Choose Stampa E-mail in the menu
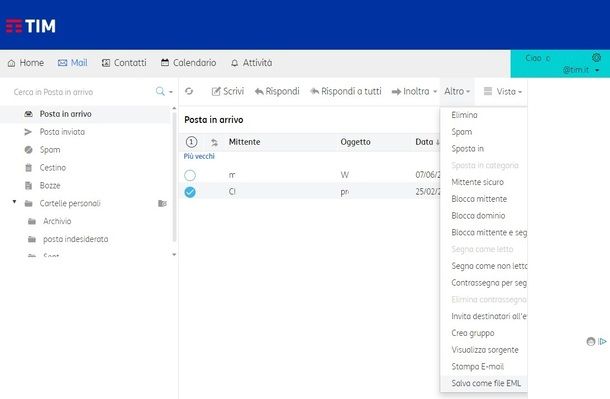The width and height of the screenshot is (610, 399). pos(477,367)
